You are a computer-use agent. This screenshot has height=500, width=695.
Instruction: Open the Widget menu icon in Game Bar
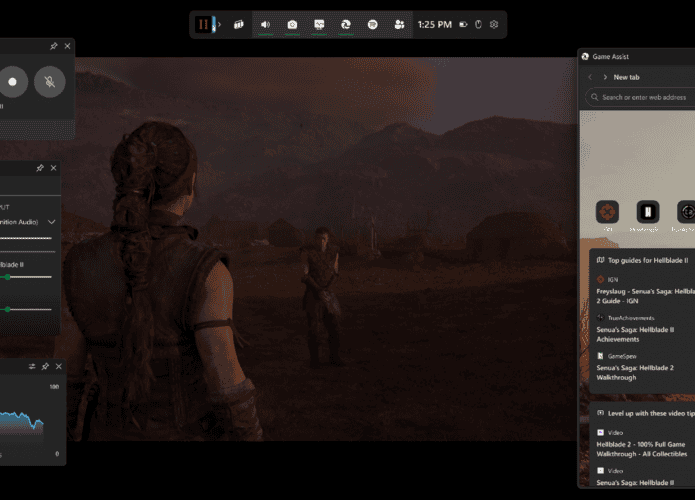coord(238,24)
